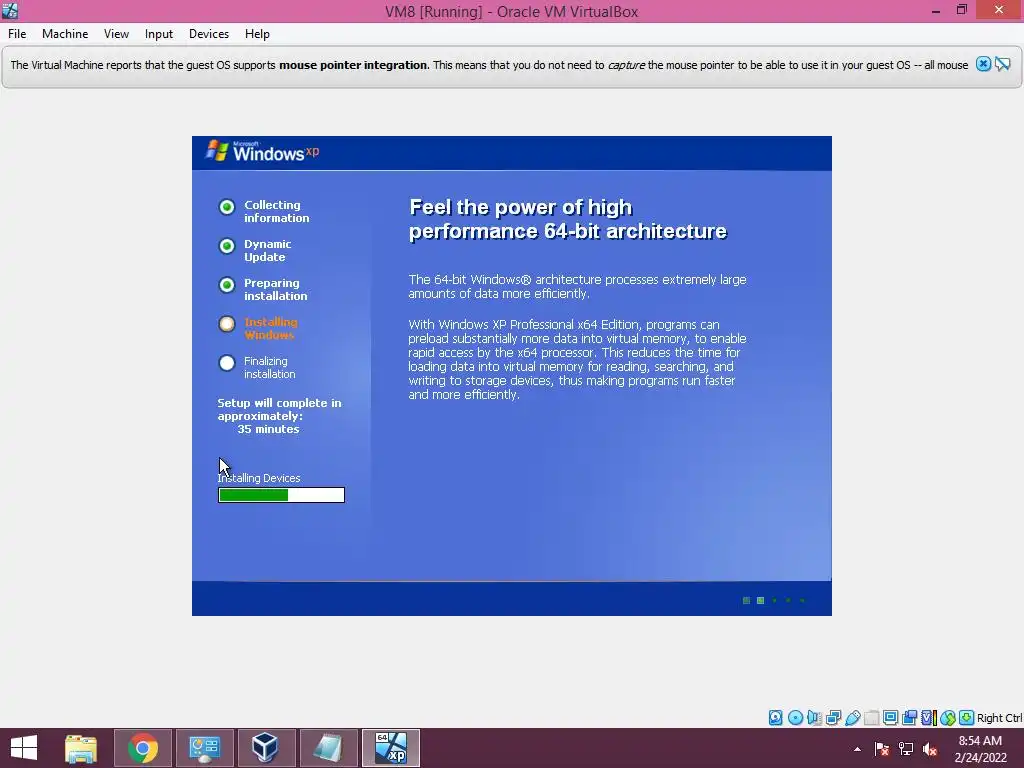This screenshot has width=1024, height=768.
Task: Click the Windows XP logo
Action: pyautogui.click(x=262, y=152)
